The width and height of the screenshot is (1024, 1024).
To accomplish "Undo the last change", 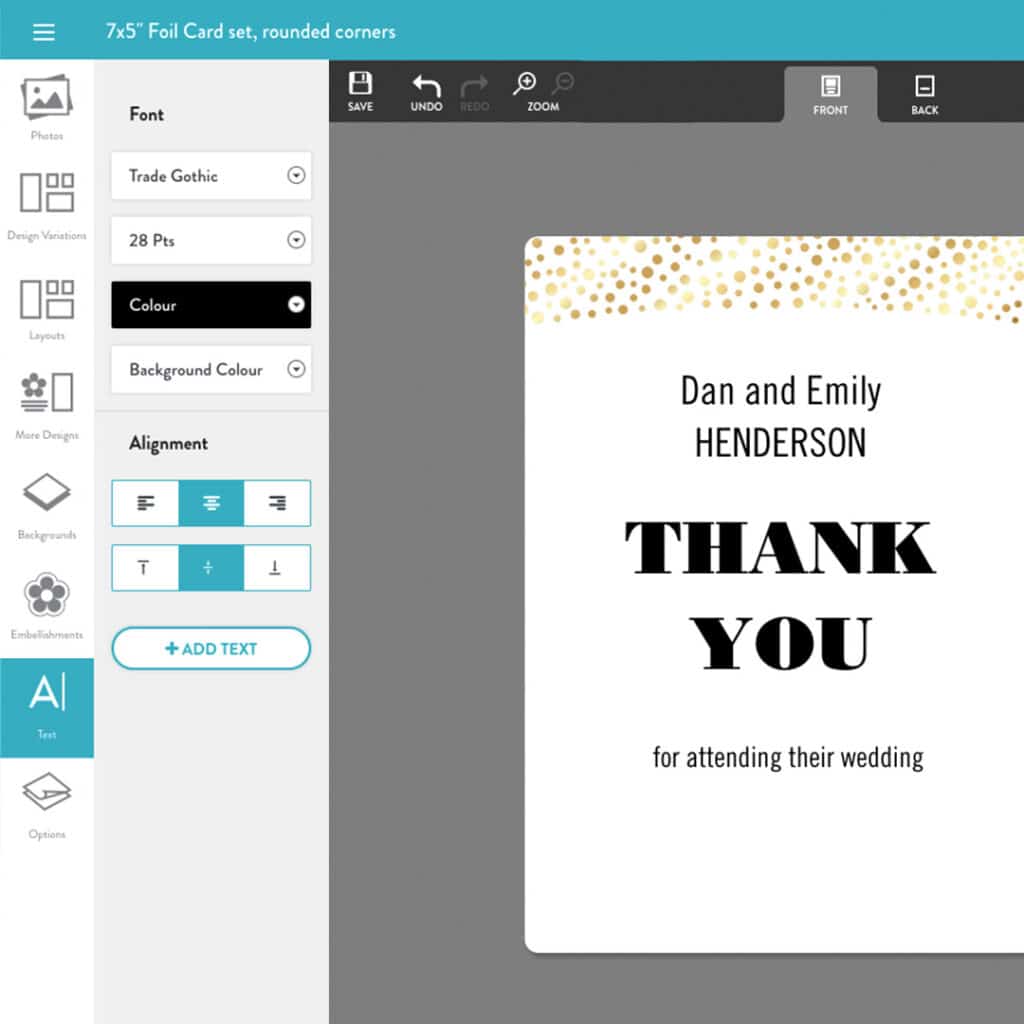I will [425, 91].
